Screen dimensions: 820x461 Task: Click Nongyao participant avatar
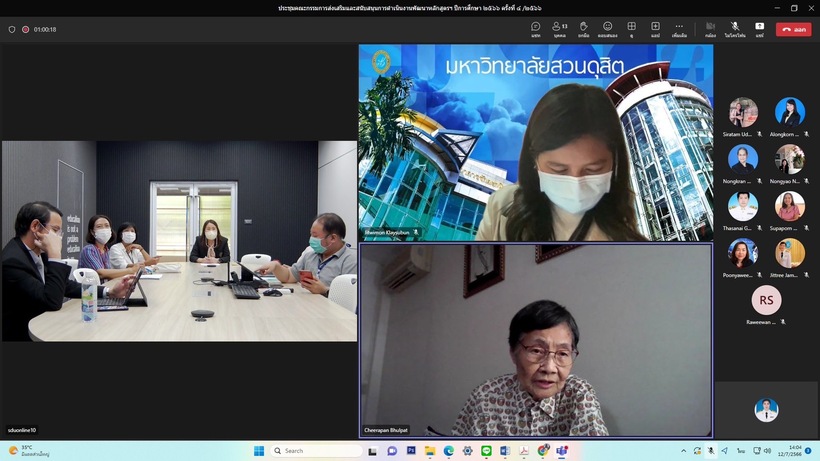click(790, 159)
